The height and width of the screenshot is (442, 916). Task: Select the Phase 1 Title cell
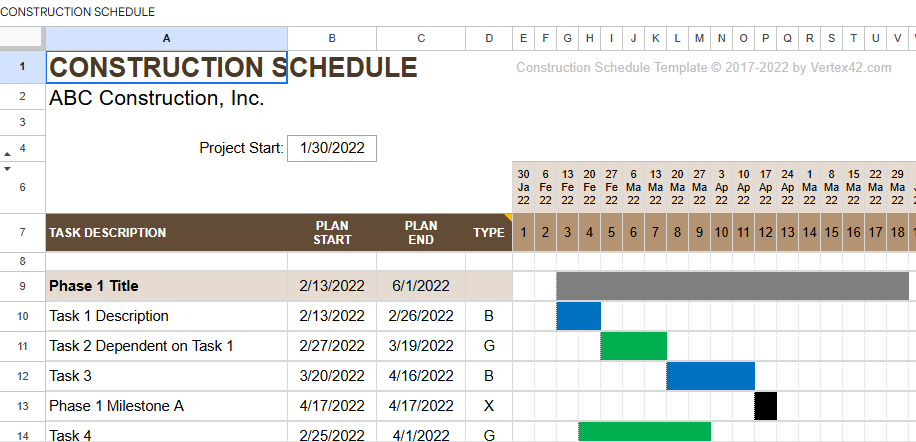pyautogui.click(x=166, y=286)
